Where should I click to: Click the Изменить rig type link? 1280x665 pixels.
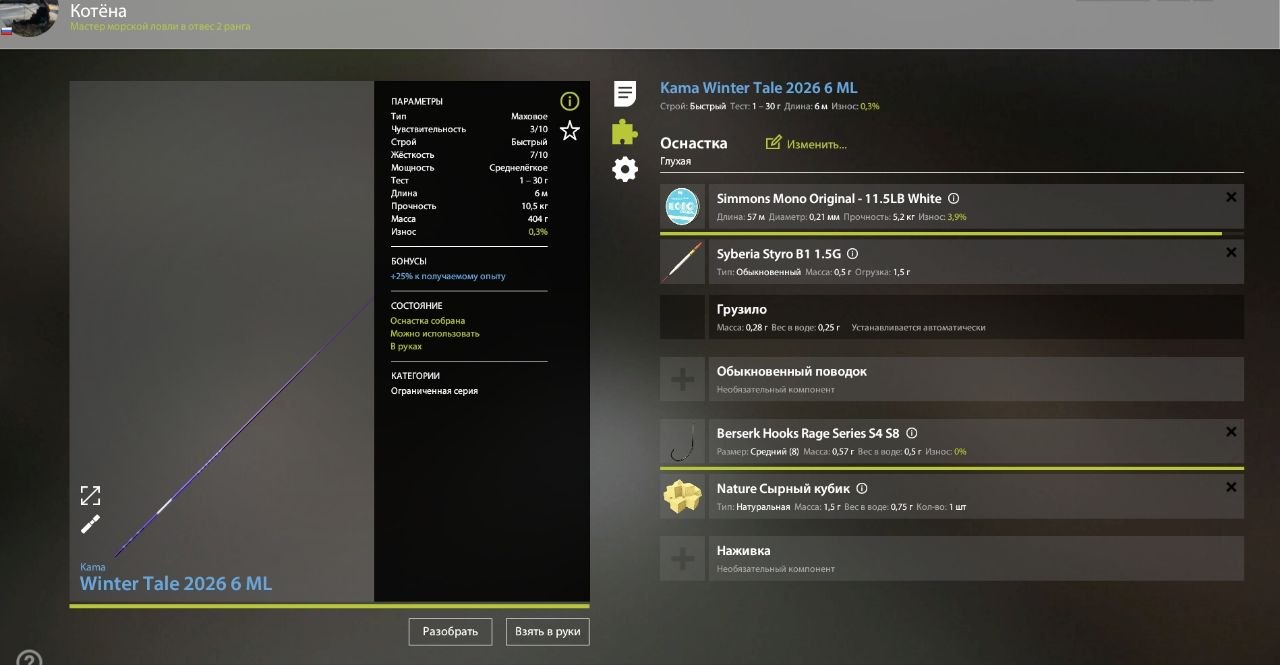pos(816,144)
